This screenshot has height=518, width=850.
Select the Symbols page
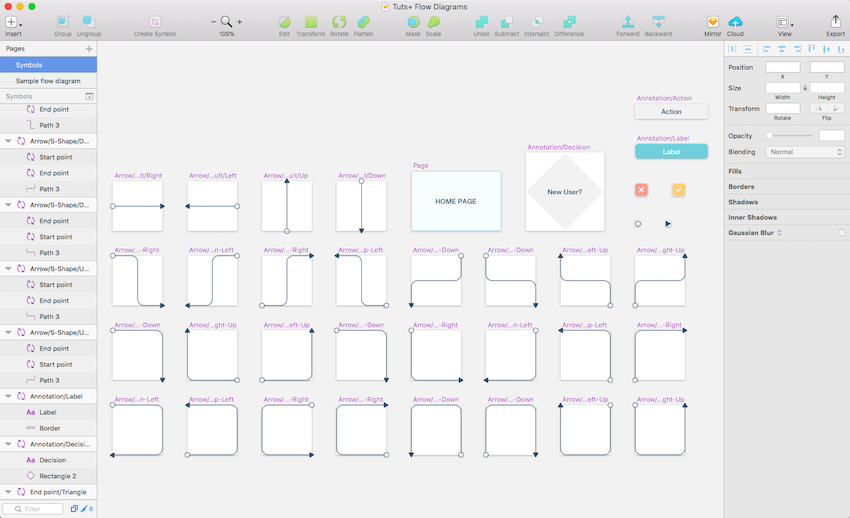48,65
